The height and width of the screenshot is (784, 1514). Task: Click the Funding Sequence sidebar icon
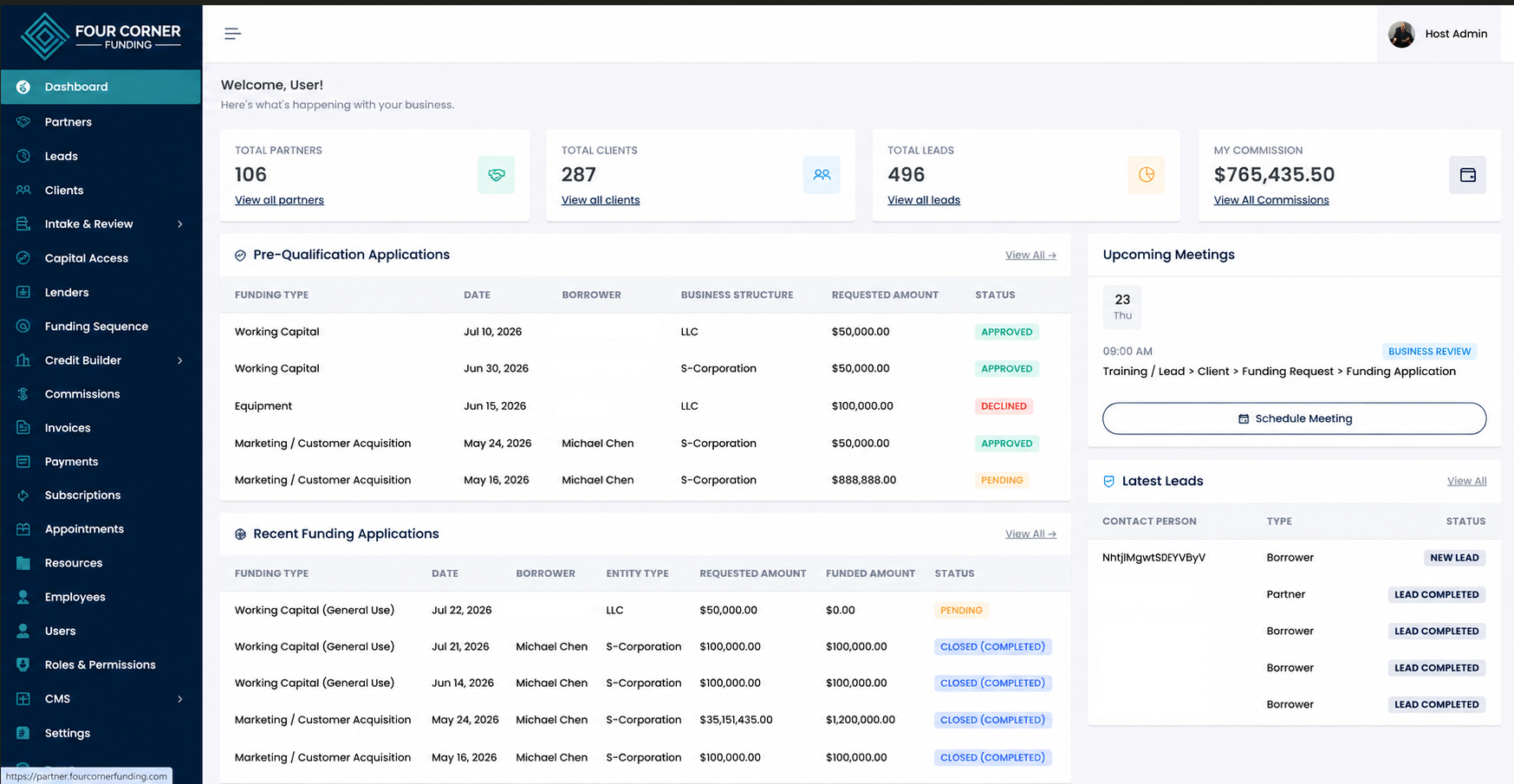pos(23,326)
